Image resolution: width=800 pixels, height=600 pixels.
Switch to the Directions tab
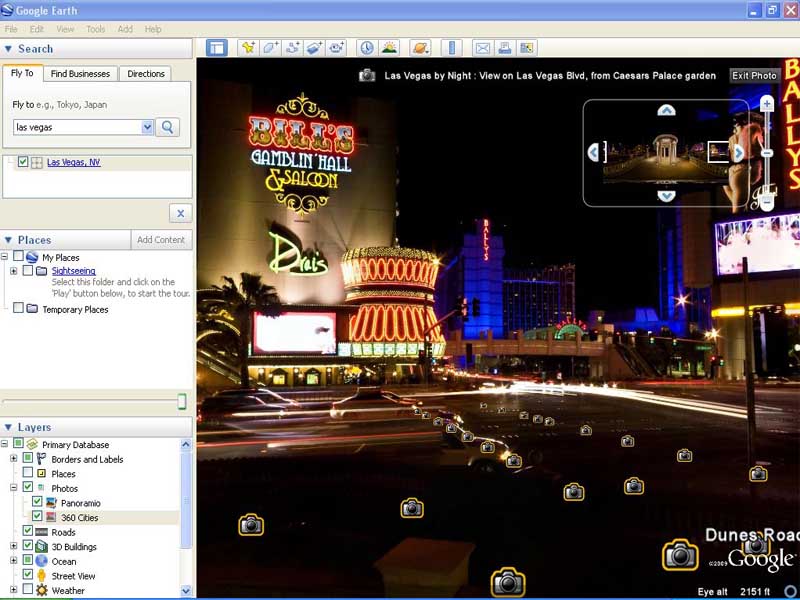pos(145,74)
